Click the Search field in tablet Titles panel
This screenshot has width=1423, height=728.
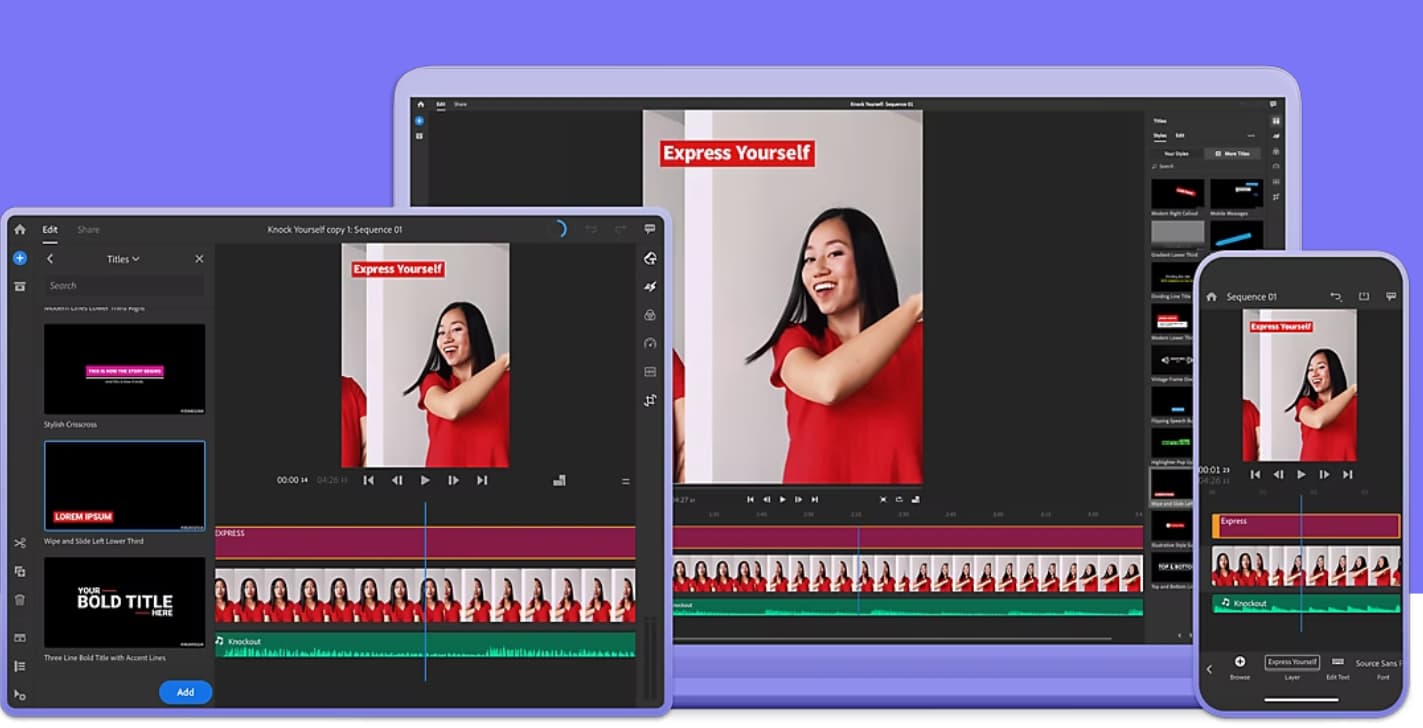pos(124,286)
